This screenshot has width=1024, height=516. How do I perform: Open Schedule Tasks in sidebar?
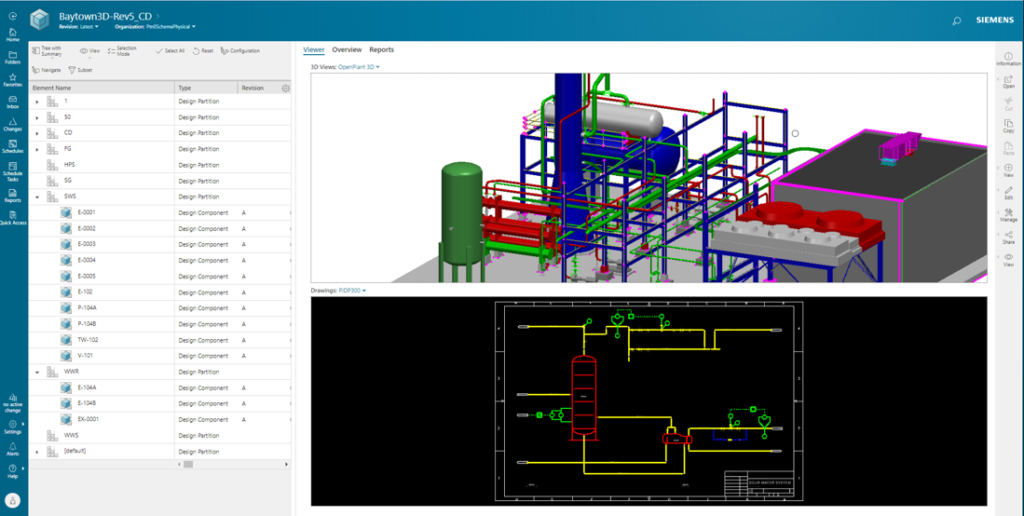click(x=13, y=172)
